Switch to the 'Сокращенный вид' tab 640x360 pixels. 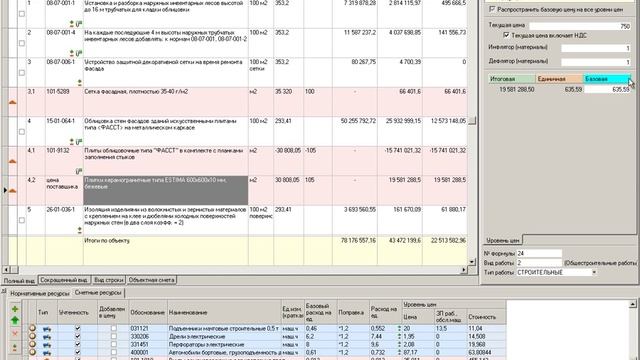pos(64,280)
